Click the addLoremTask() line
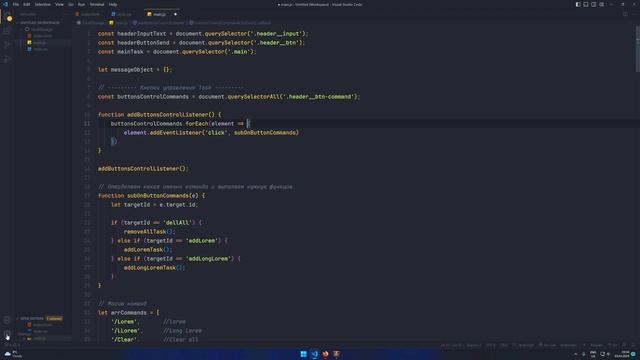The width and height of the screenshot is (640, 360). tap(148, 249)
